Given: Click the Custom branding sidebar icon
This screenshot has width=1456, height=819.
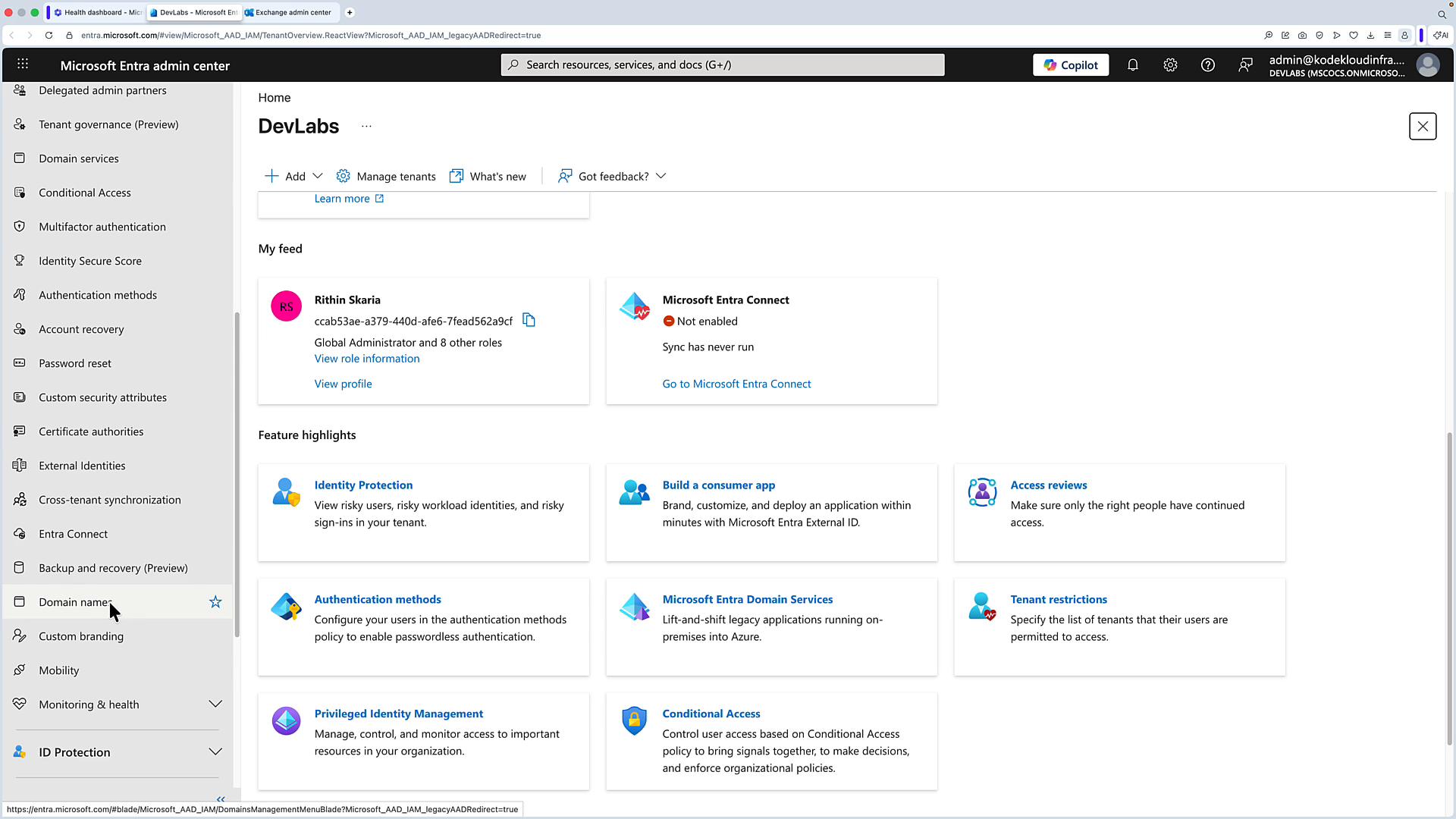Looking at the screenshot, I should pos(20,636).
